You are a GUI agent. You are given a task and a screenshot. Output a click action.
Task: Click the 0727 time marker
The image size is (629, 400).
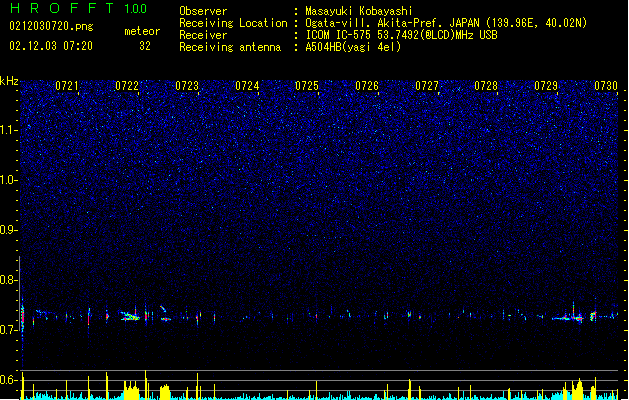coord(427,86)
